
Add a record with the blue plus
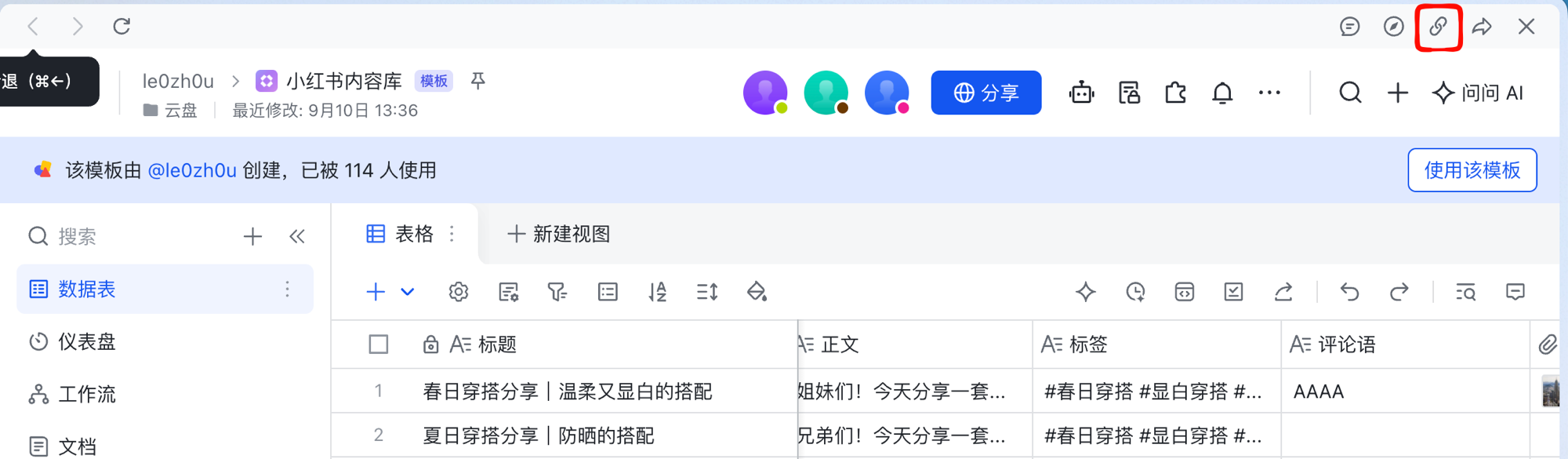coord(376,292)
